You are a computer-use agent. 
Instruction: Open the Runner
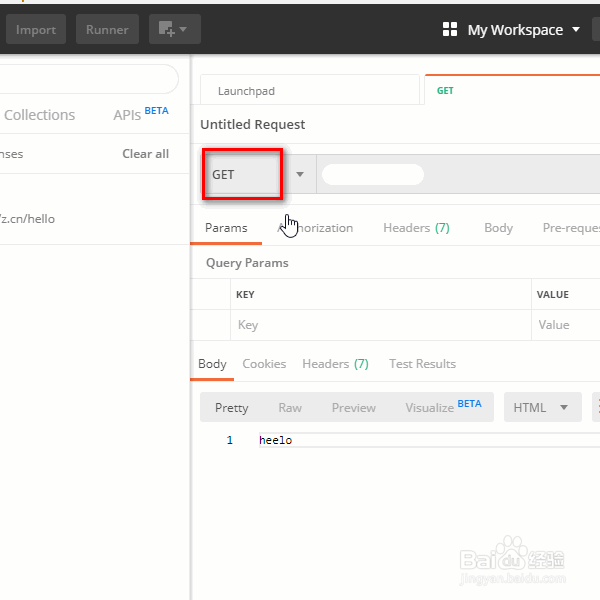click(107, 29)
